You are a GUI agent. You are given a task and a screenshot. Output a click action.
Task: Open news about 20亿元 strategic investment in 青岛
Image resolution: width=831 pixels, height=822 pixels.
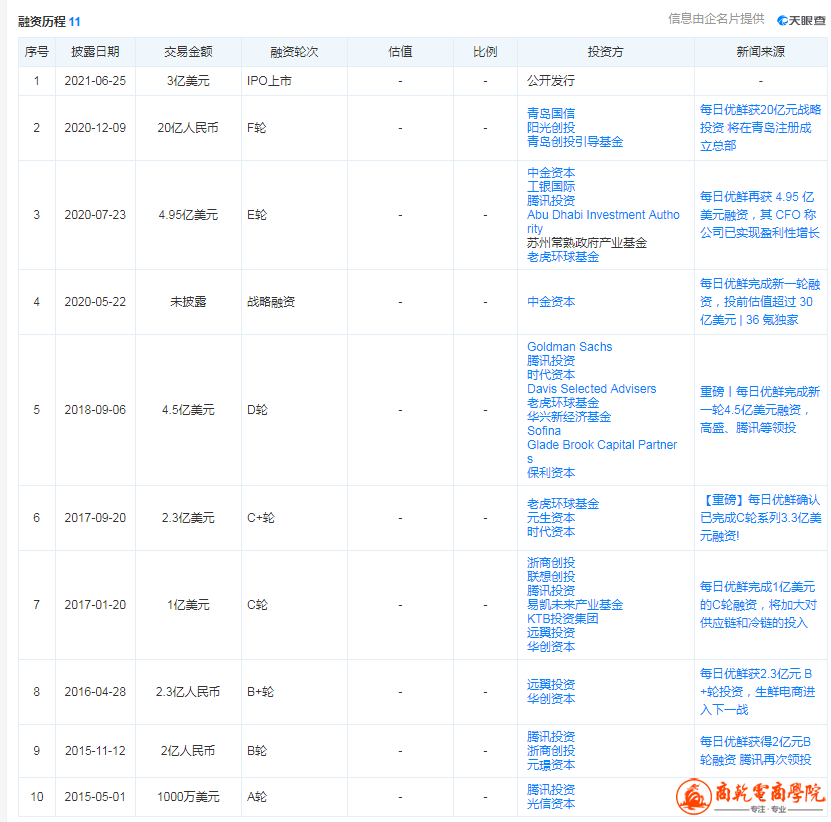click(760, 128)
